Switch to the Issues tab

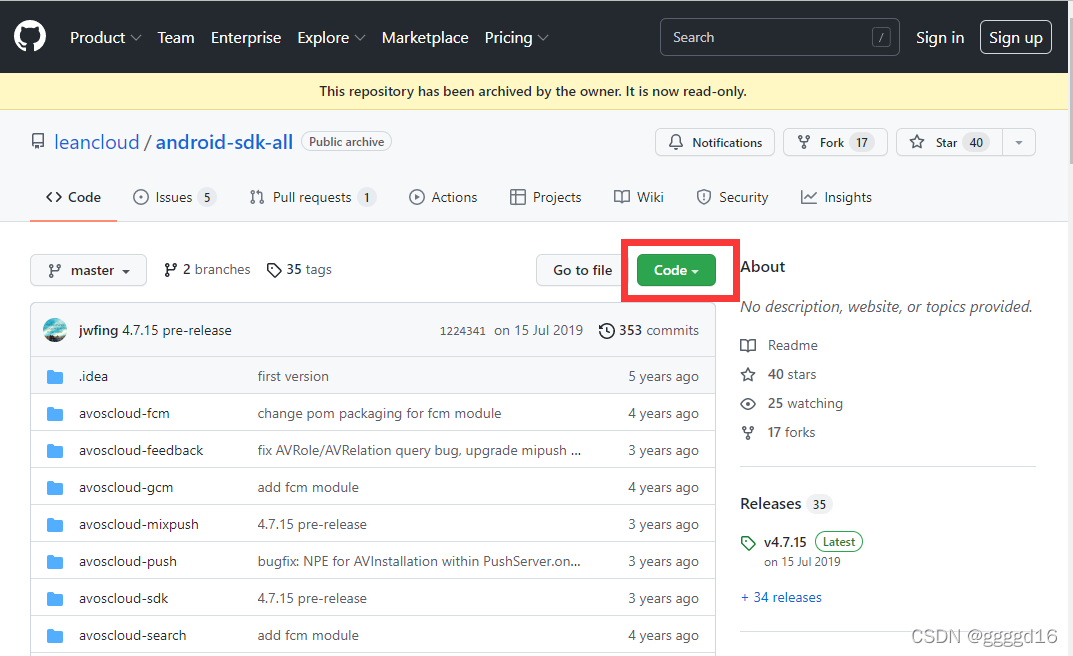pos(174,197)
